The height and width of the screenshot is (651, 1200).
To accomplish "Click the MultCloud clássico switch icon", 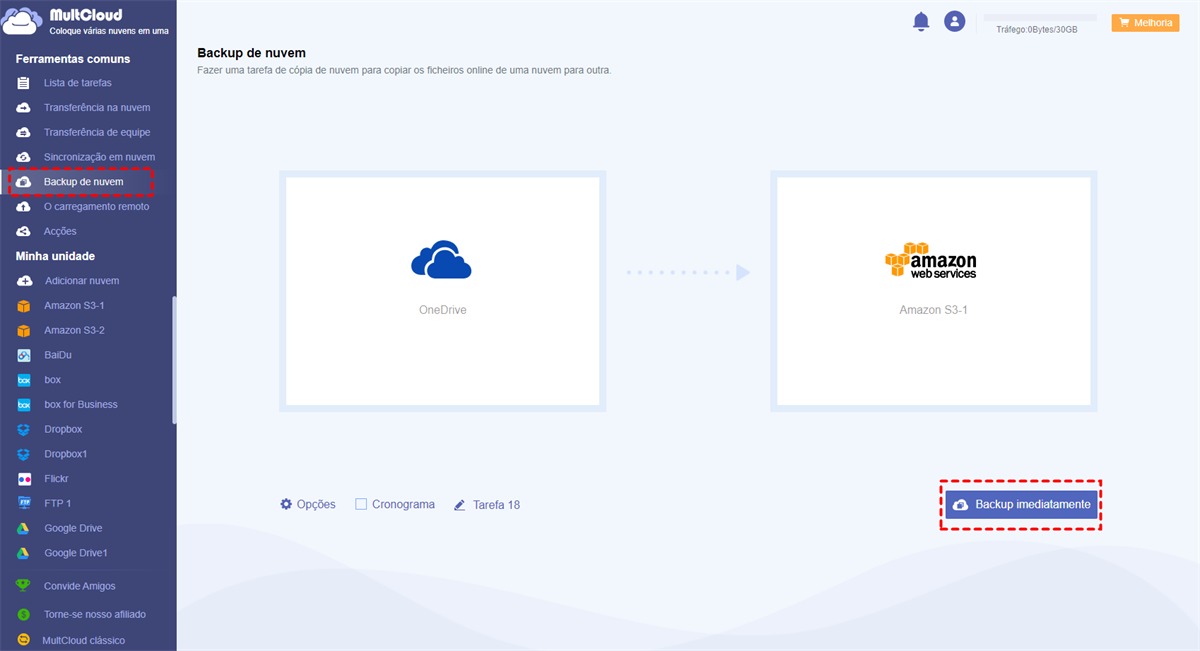I will (24, 640).
